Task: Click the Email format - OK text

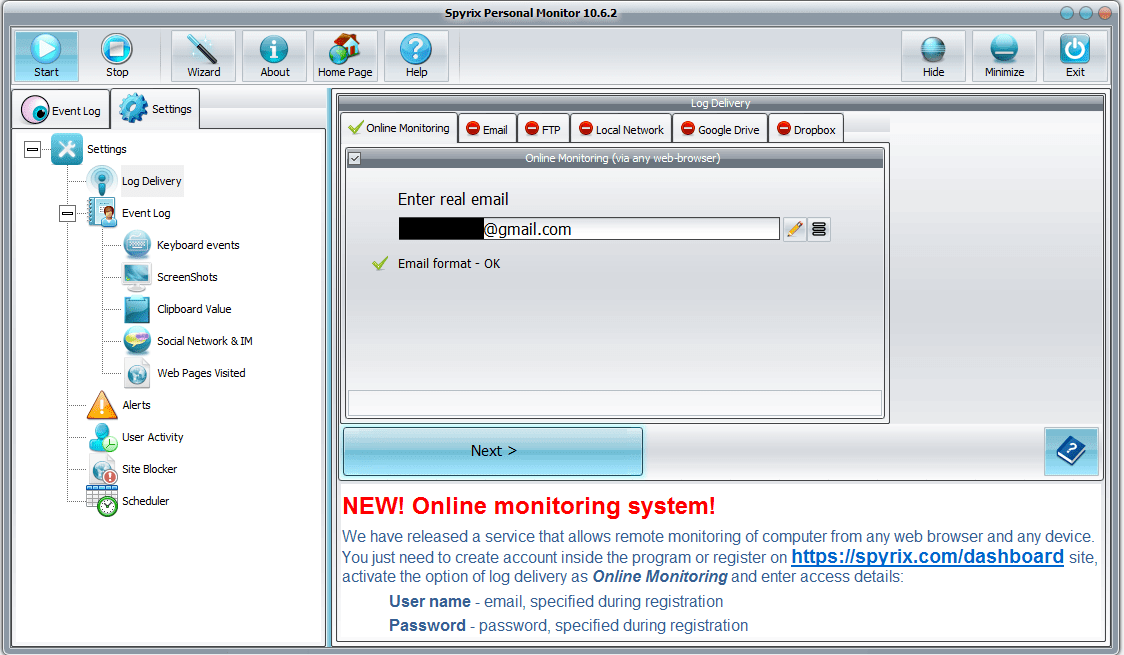Action: pyautogui.click(x=449, y=264)
